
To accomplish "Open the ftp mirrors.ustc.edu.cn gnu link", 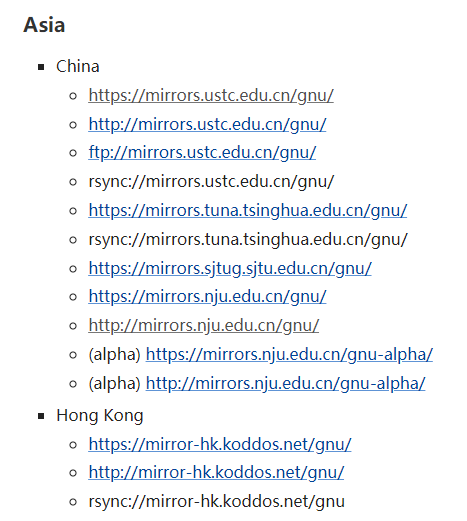I will (x=202, y=153).
